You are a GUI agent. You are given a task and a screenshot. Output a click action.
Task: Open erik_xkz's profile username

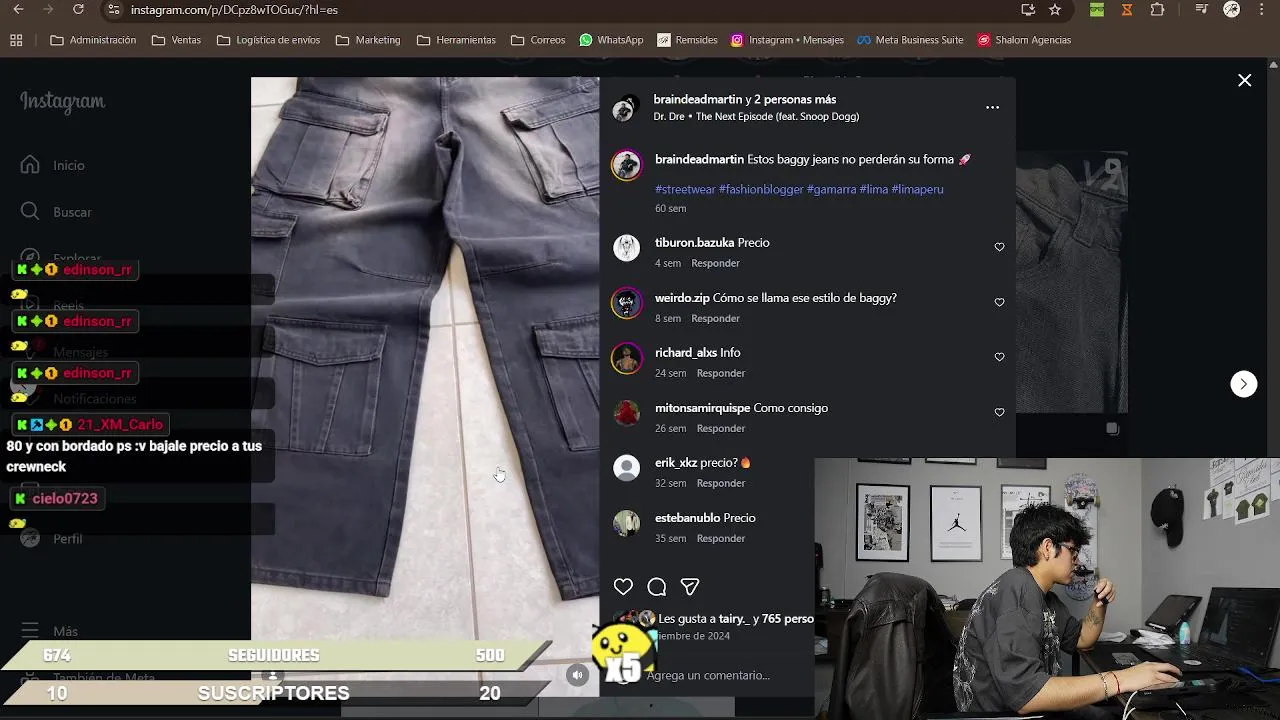point(676,463)
